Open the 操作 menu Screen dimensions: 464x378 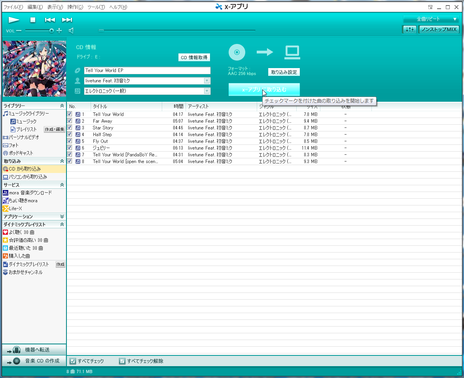tap(75, 7)
